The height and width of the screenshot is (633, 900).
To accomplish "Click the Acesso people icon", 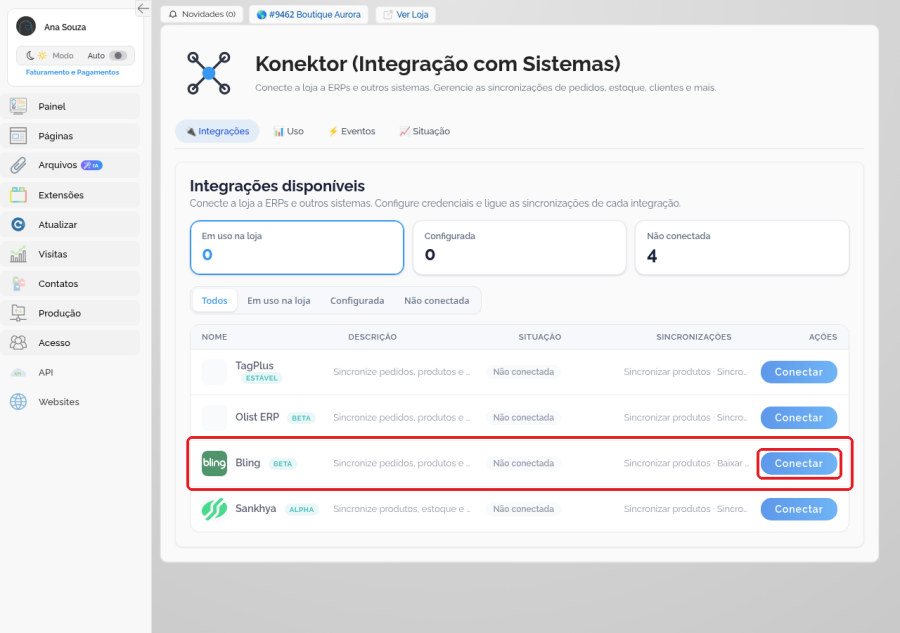I will coord(18,343).
